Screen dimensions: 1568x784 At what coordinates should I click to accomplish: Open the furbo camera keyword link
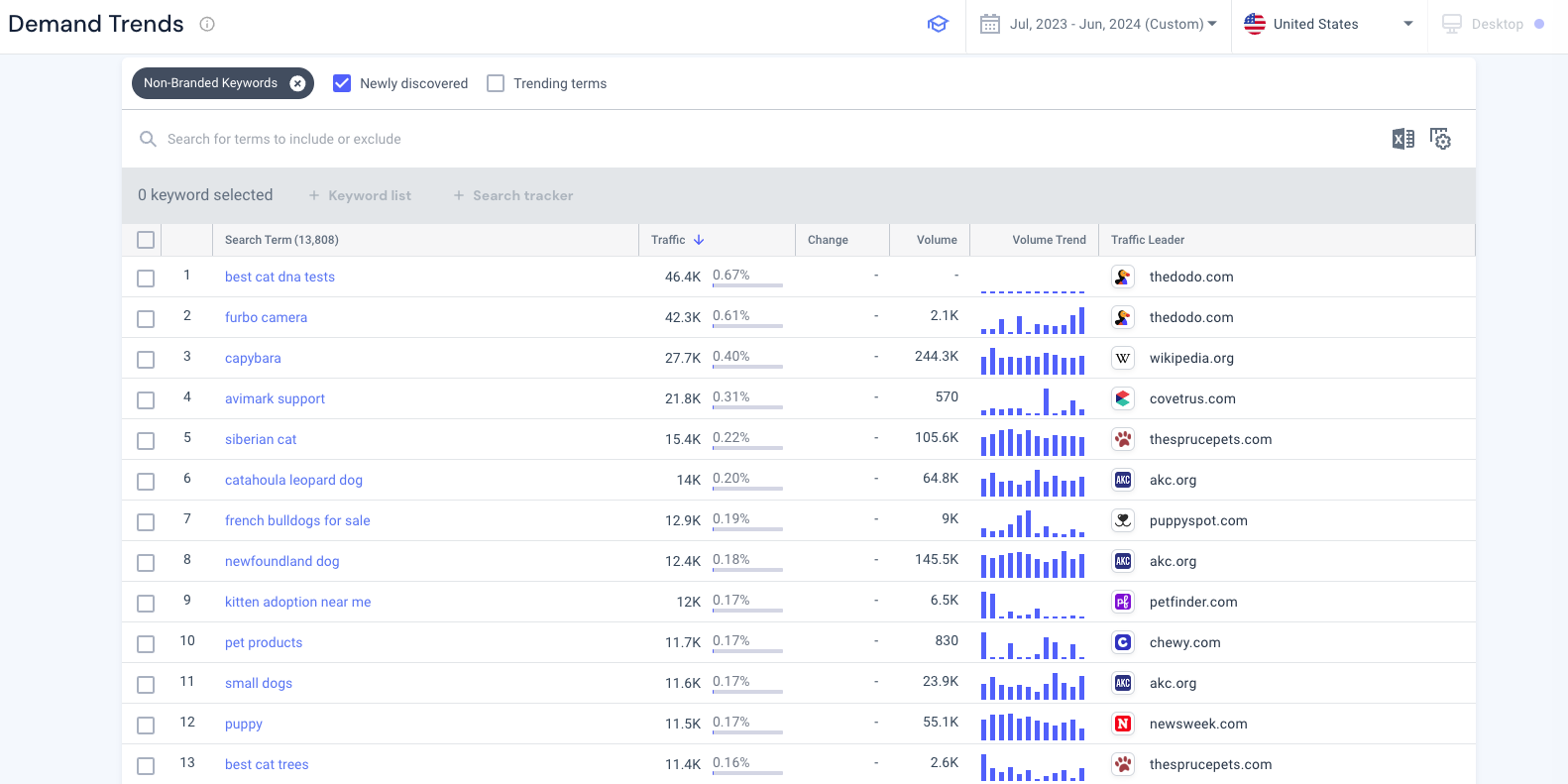click(266, 317)
